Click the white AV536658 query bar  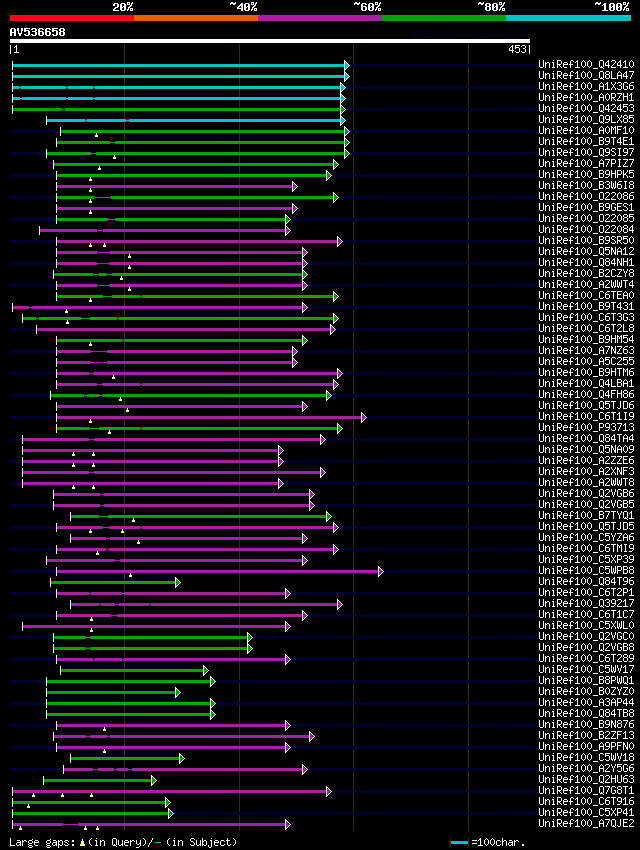(270, 41)
